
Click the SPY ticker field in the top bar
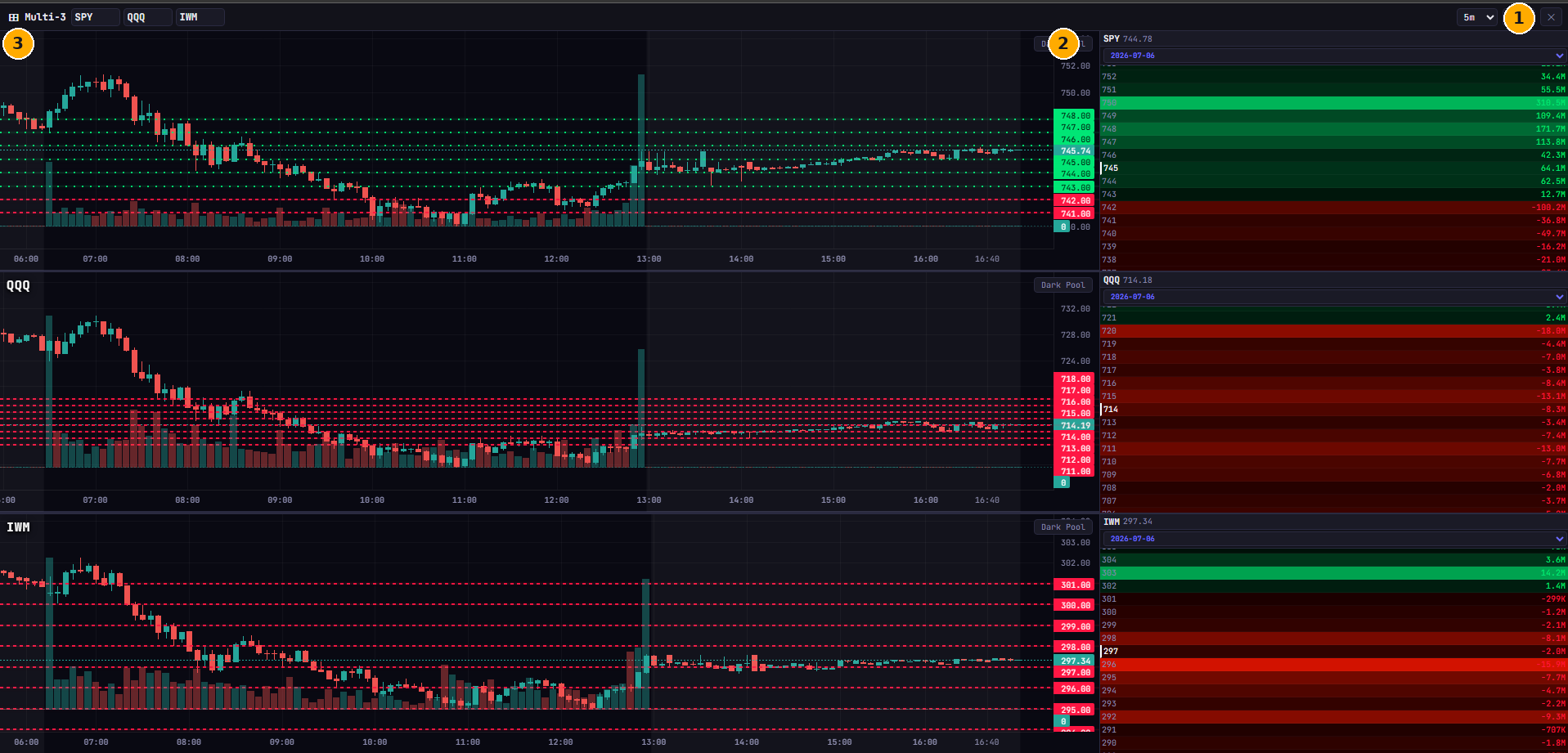click(x=95, y=17)
